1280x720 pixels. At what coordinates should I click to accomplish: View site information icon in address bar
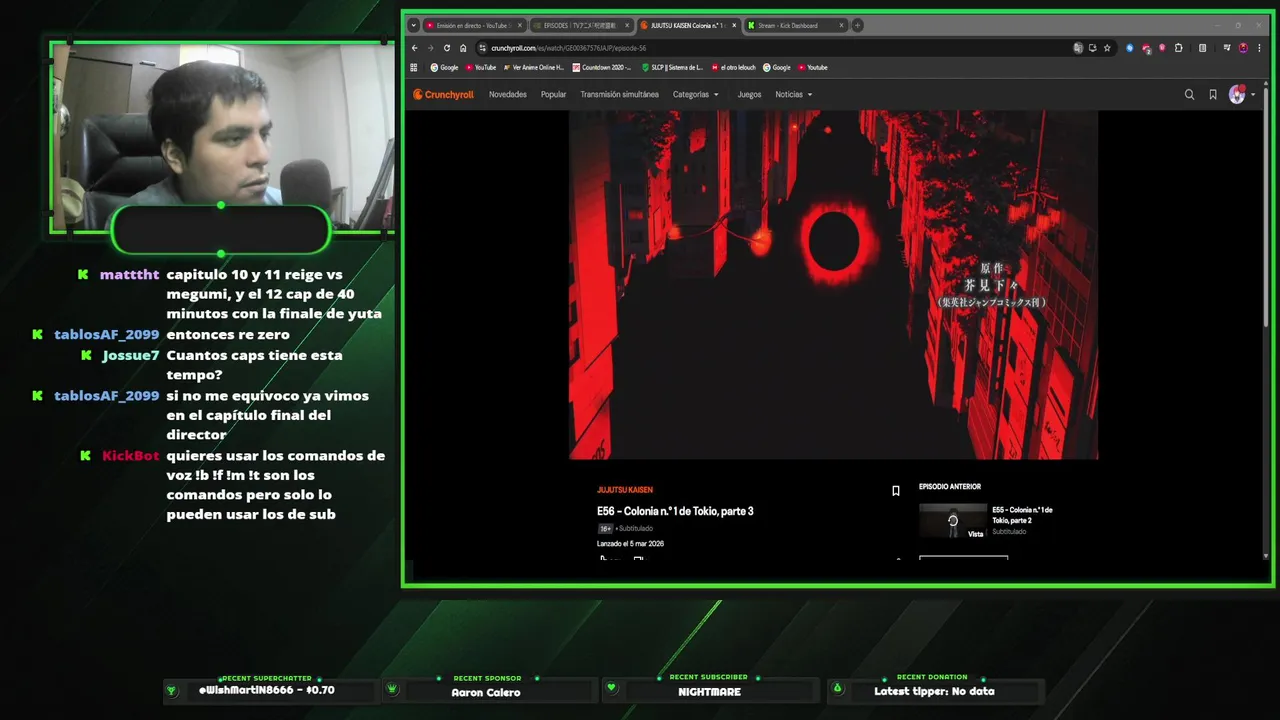click(482, 48)
